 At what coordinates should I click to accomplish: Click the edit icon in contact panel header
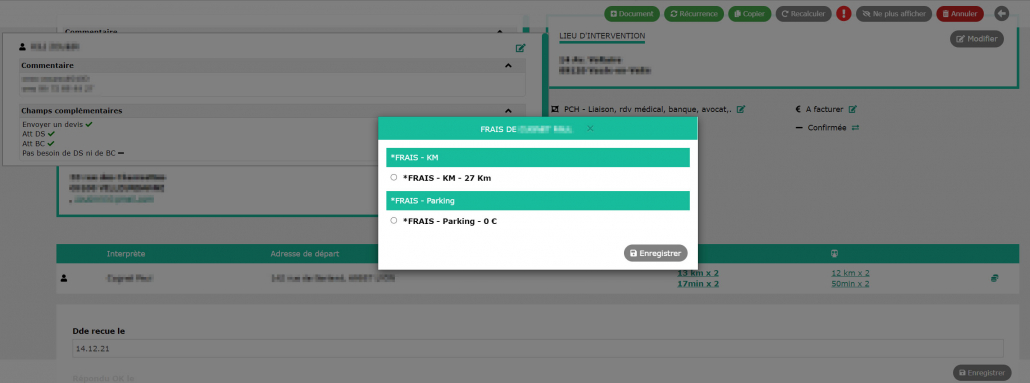point(520,48)
